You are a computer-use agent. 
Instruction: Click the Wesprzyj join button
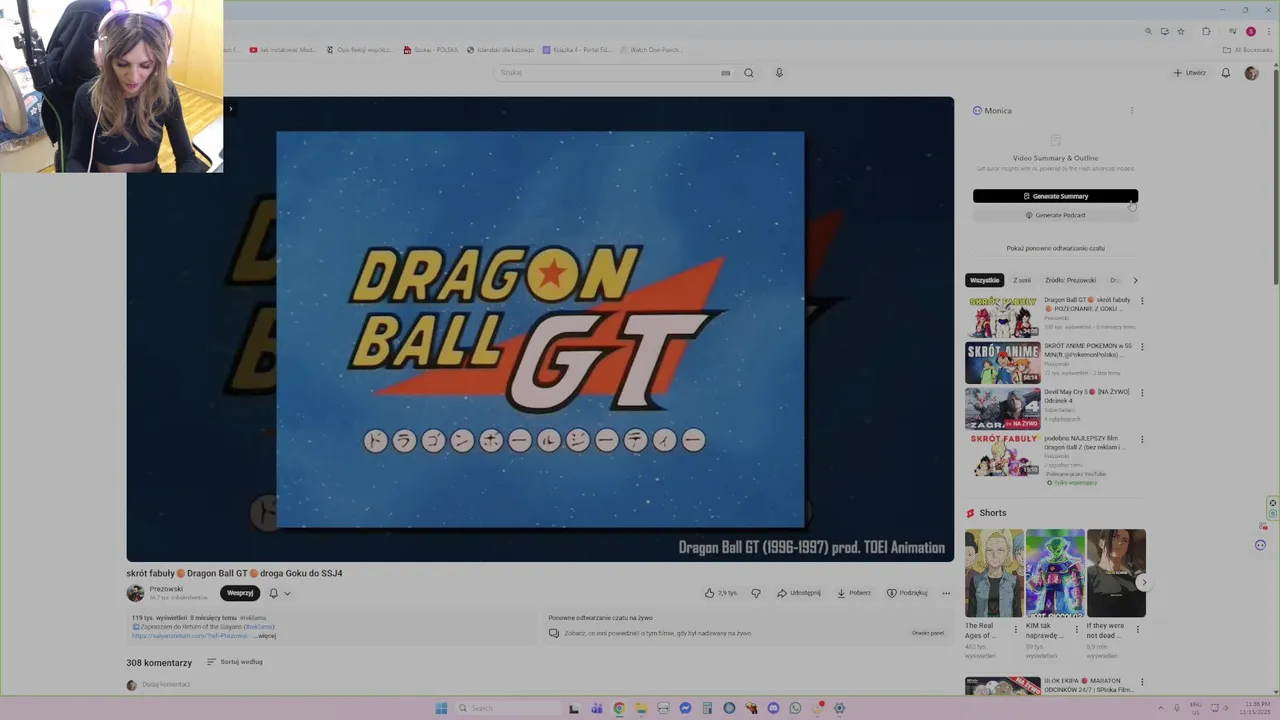240,593
